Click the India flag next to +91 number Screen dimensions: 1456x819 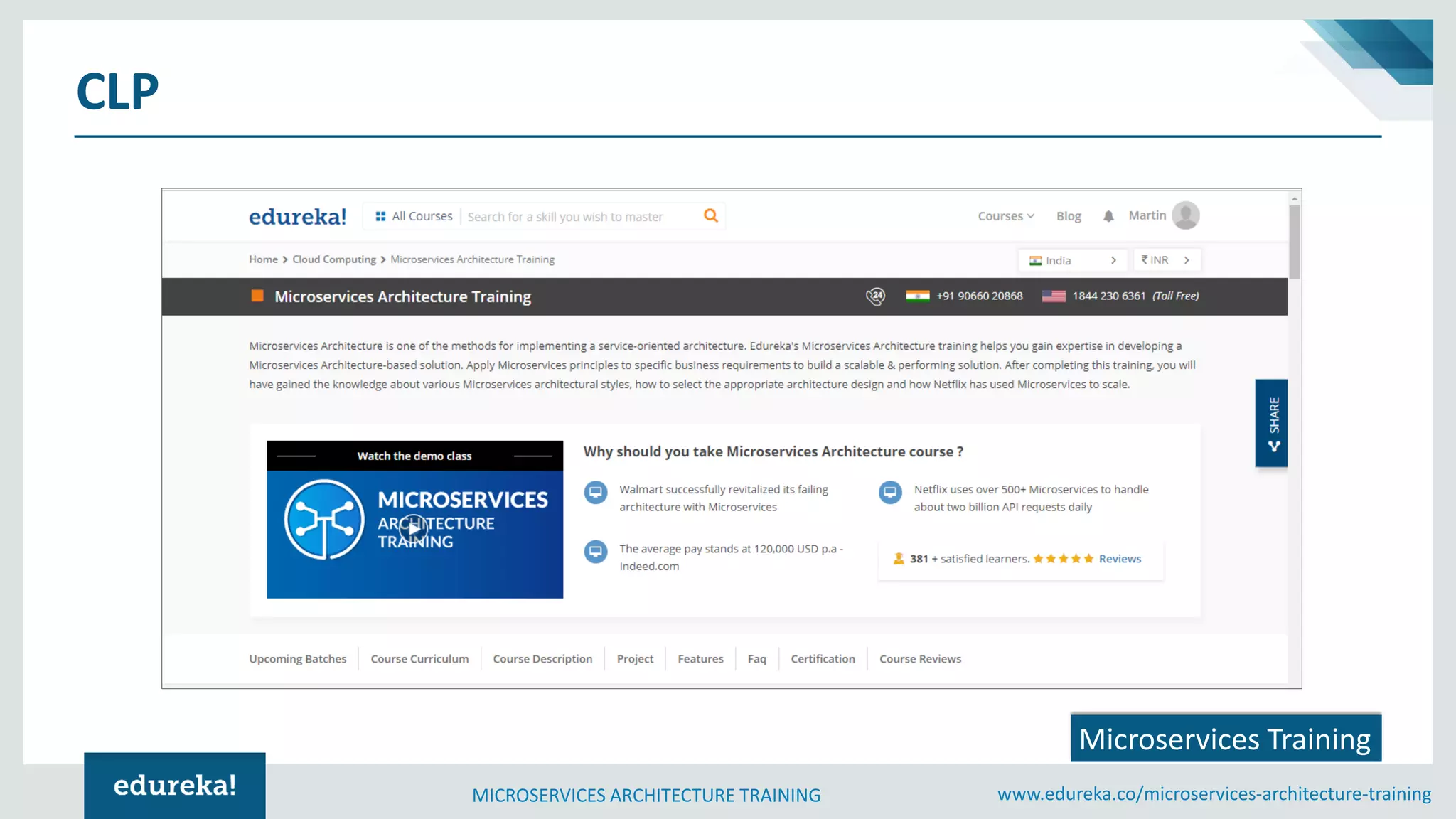click(x=918, y=296)
